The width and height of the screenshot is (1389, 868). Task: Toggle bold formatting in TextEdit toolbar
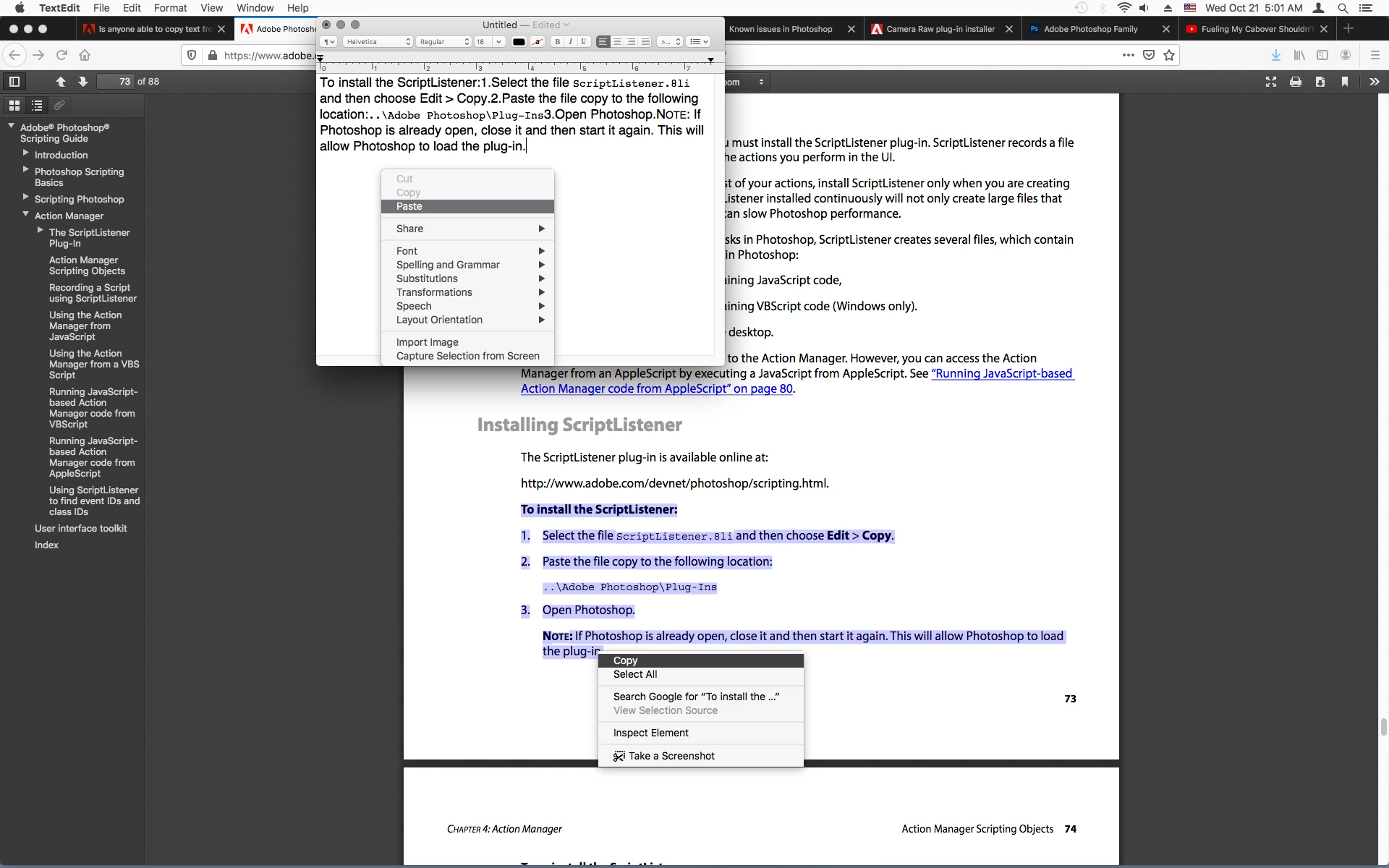click(x=557, y=42)
